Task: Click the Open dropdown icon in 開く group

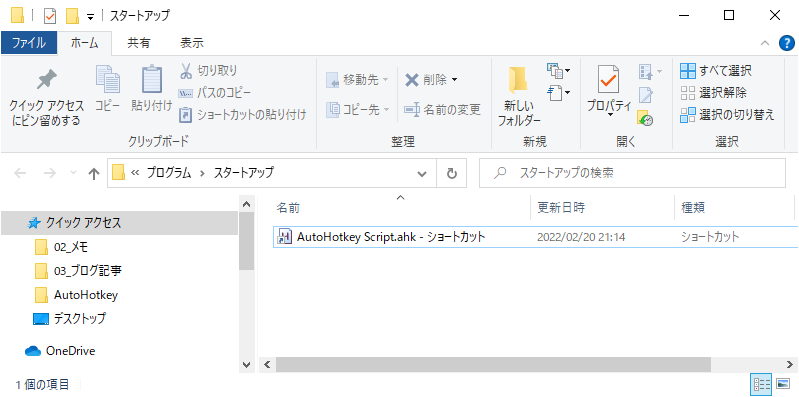Action: [x=650, y=71]
